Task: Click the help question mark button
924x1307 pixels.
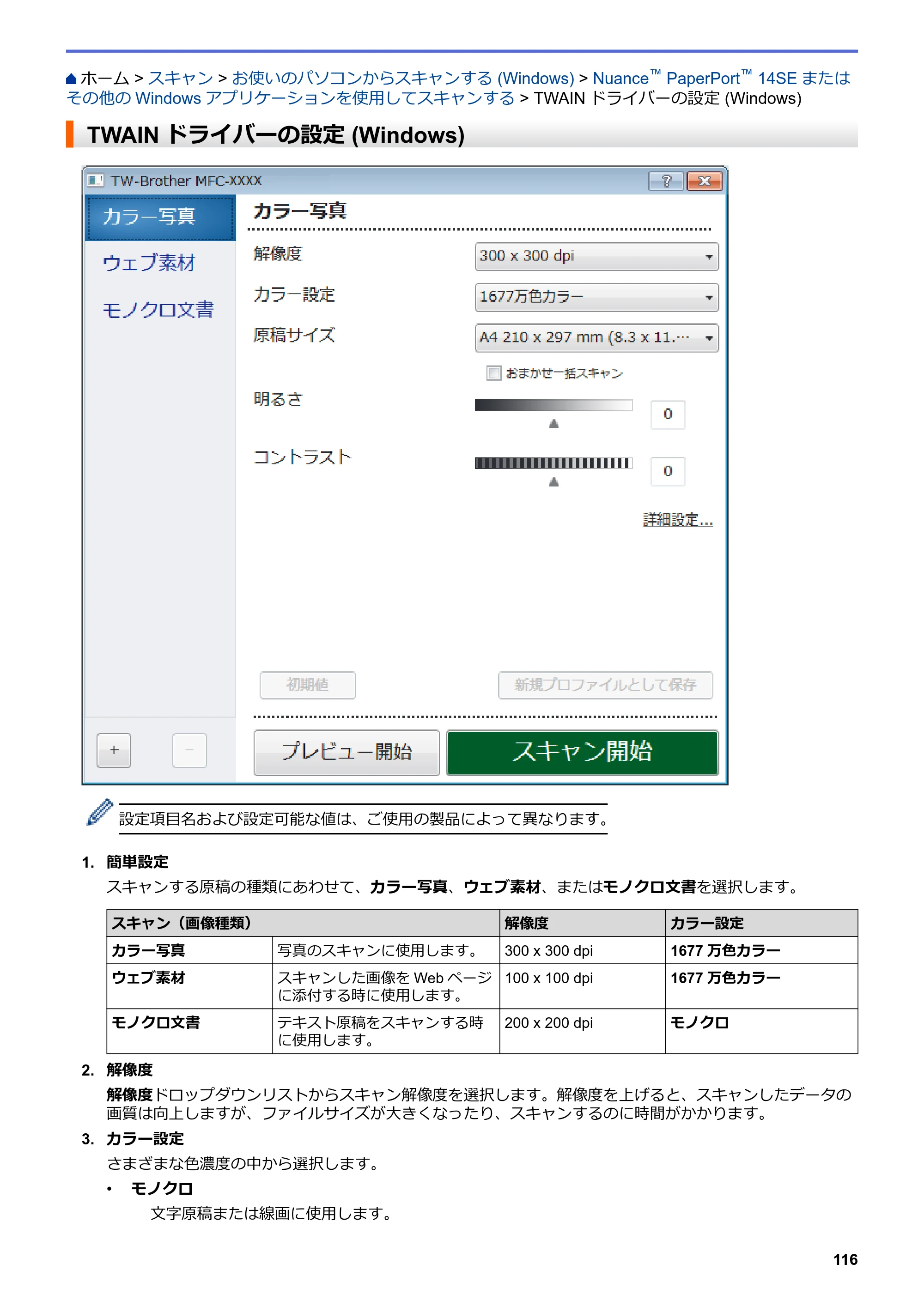Action: 666,181
